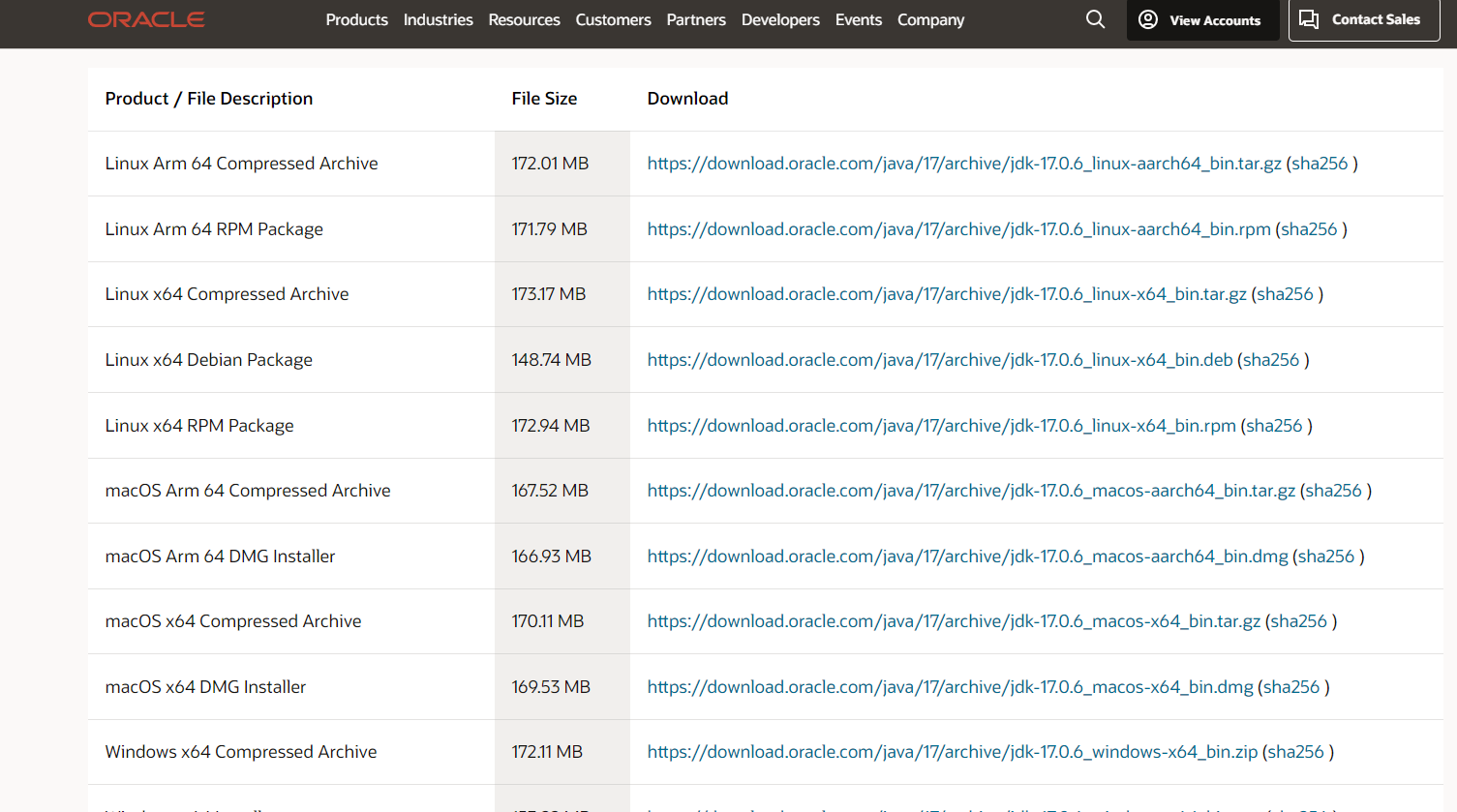Image resolution: width=1457 pixels, height=812 pixels.
Task: Click the 172.94 MB file size
Action: [551, 426]
